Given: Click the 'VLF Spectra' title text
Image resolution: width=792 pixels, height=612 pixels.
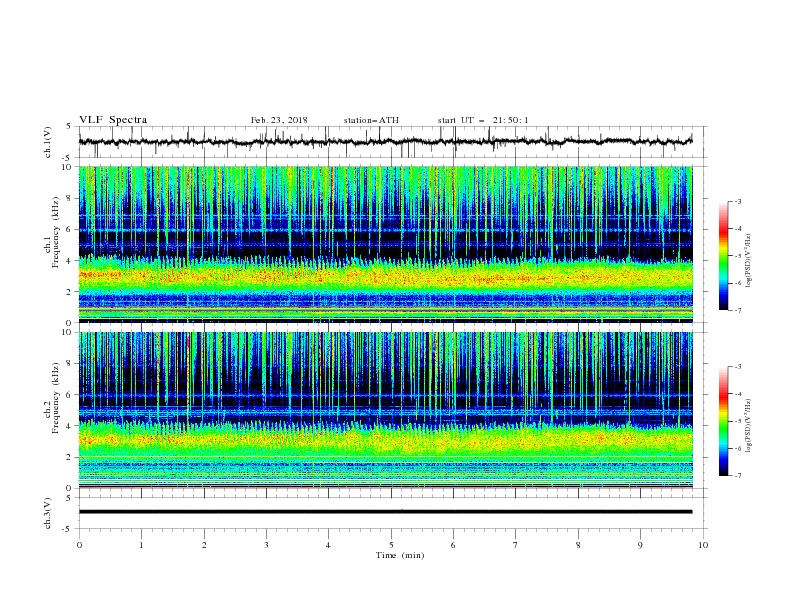Looking at the screenshot, I should tap(113, 120).
